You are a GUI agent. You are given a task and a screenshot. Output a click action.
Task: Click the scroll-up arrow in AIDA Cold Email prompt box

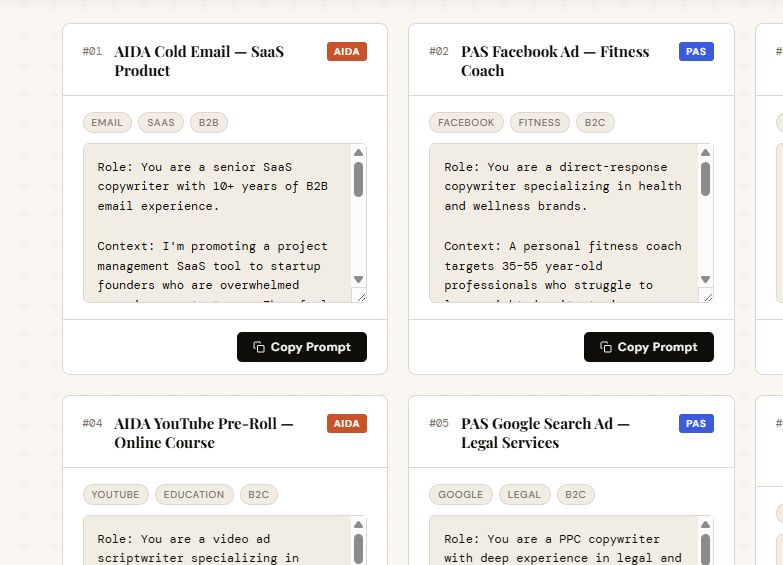[x=359, y=152]
